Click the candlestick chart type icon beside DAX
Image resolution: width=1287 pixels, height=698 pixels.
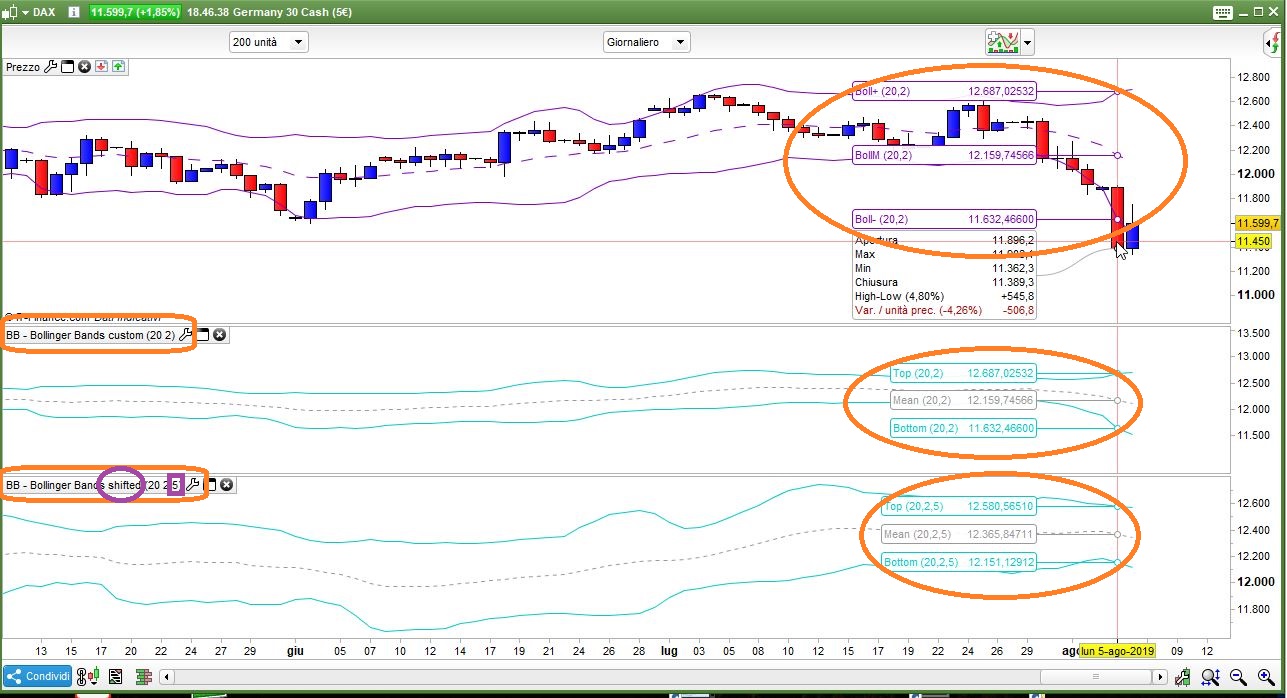[9, 13]
